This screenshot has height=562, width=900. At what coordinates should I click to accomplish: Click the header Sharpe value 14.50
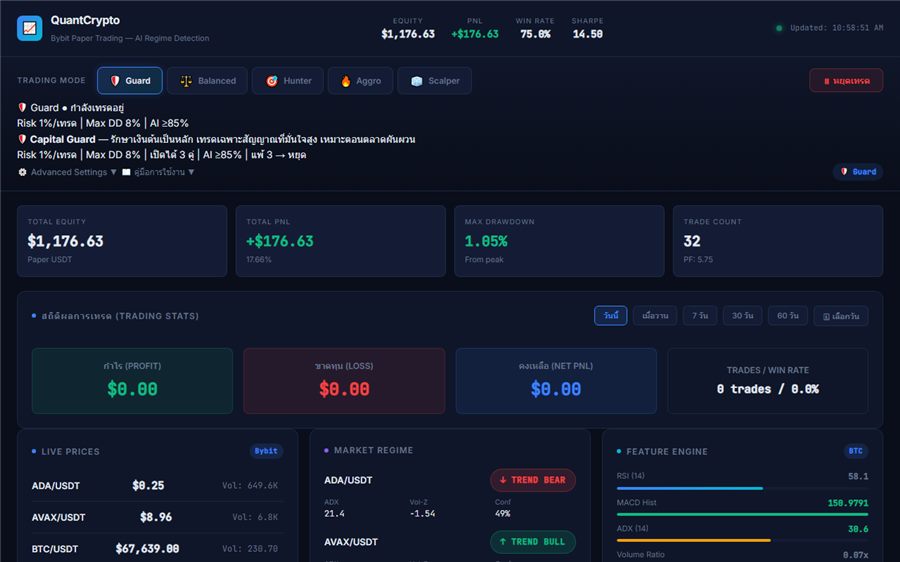click(x=587, y=34)
